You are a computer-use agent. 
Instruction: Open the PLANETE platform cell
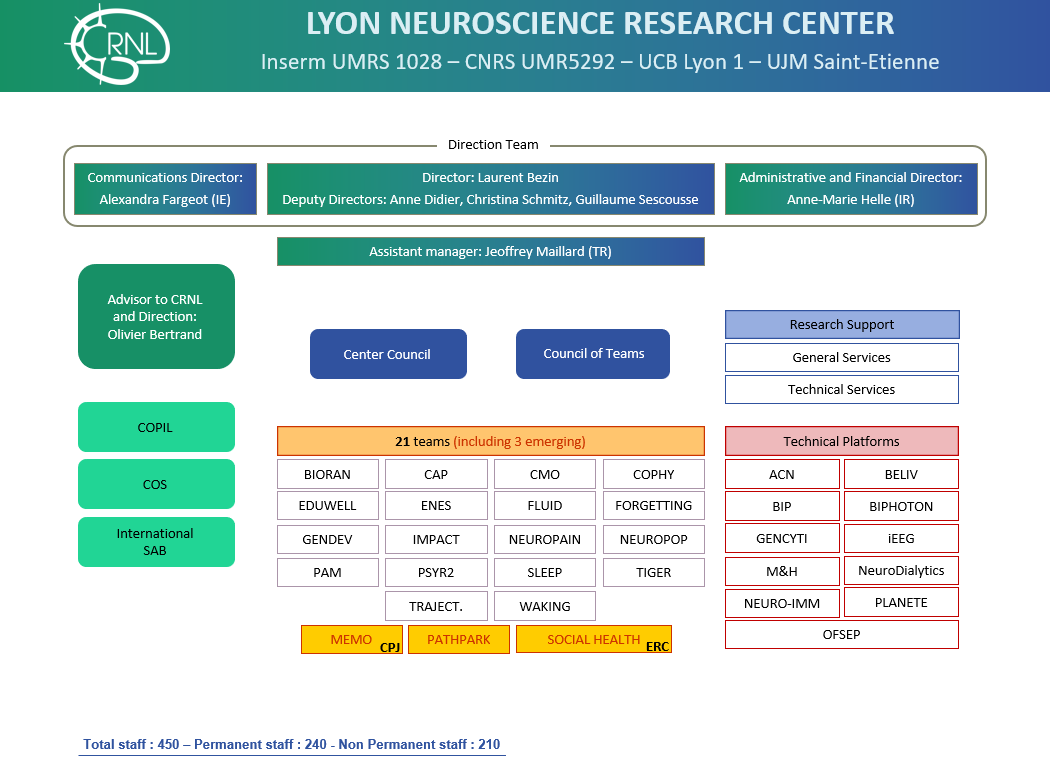click(901, 602)
